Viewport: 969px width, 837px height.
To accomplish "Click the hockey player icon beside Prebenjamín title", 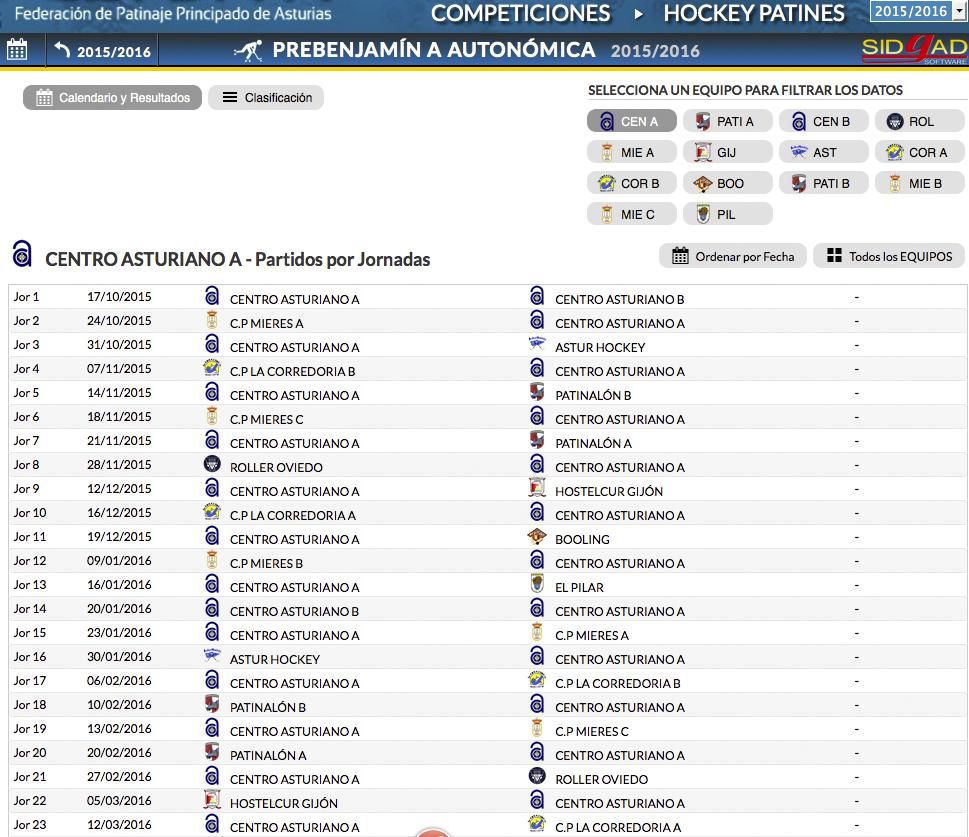I will click(x=248, y=50).
